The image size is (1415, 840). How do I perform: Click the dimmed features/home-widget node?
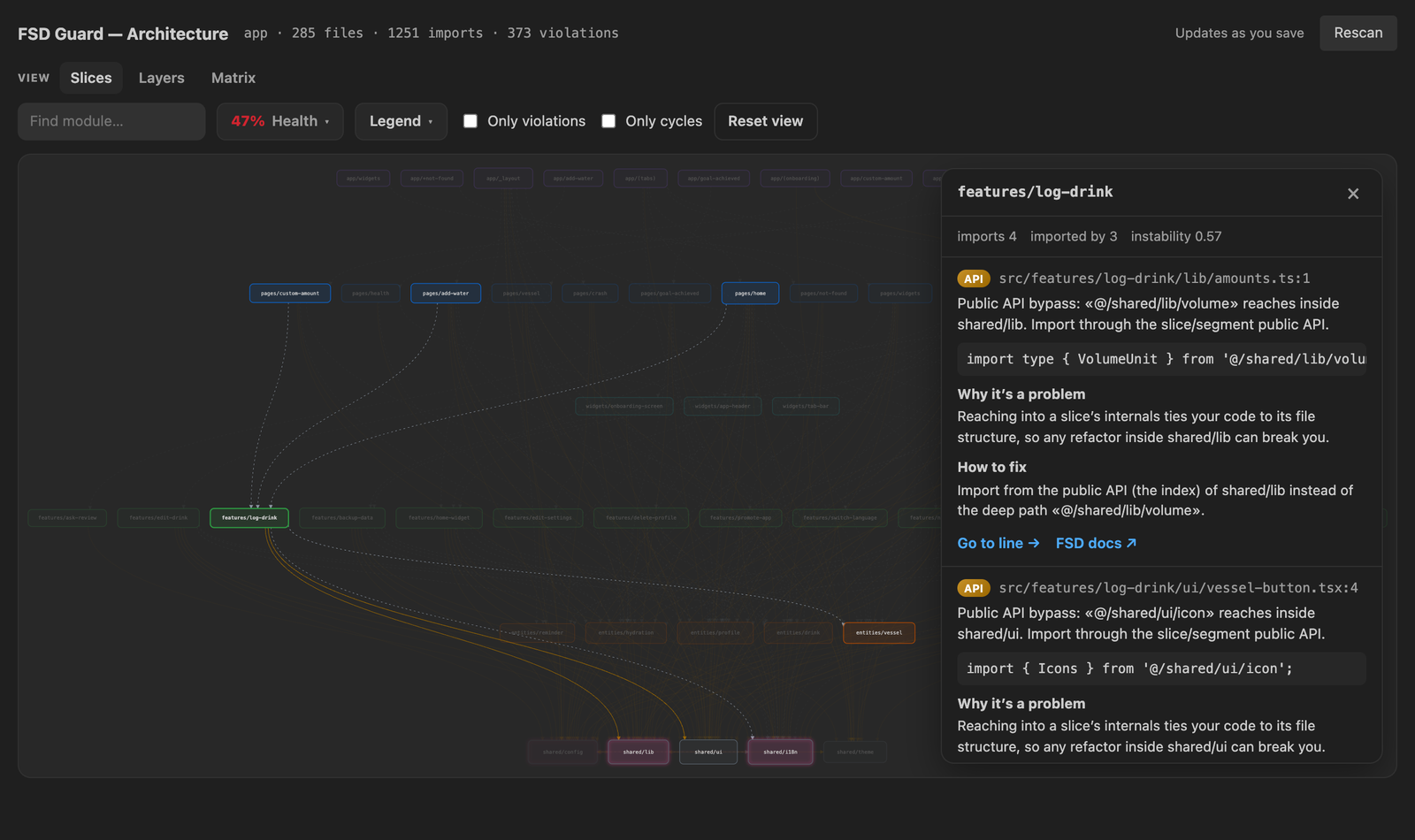tap(439, 517)
